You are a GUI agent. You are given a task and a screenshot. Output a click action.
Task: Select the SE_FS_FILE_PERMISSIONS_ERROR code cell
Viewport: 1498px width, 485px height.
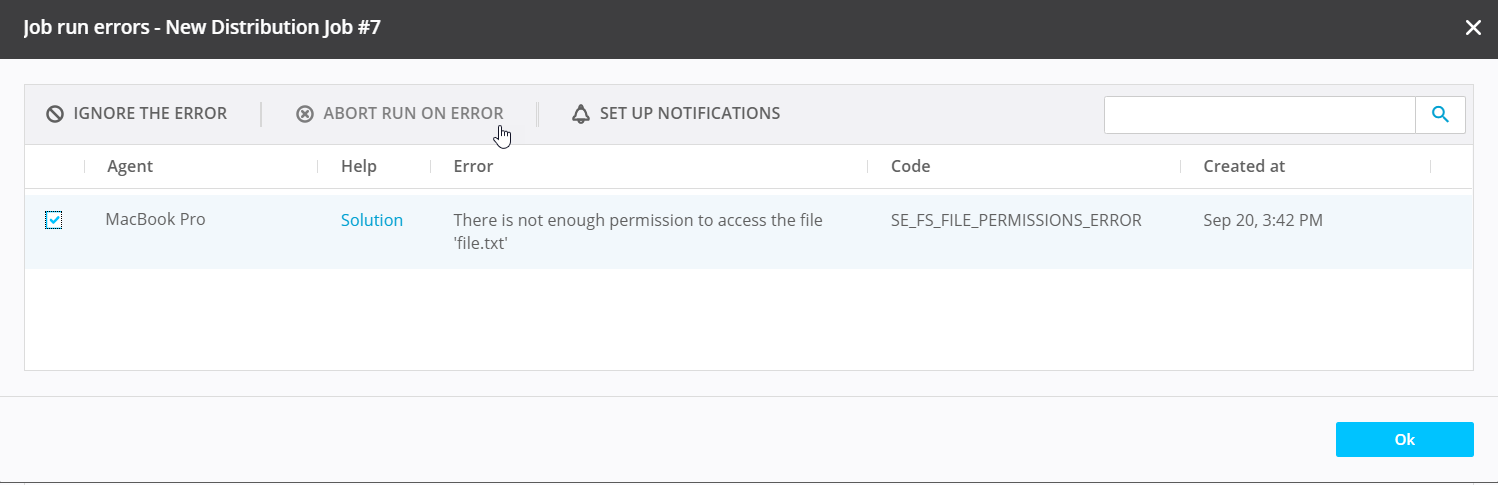point(1016,220)
